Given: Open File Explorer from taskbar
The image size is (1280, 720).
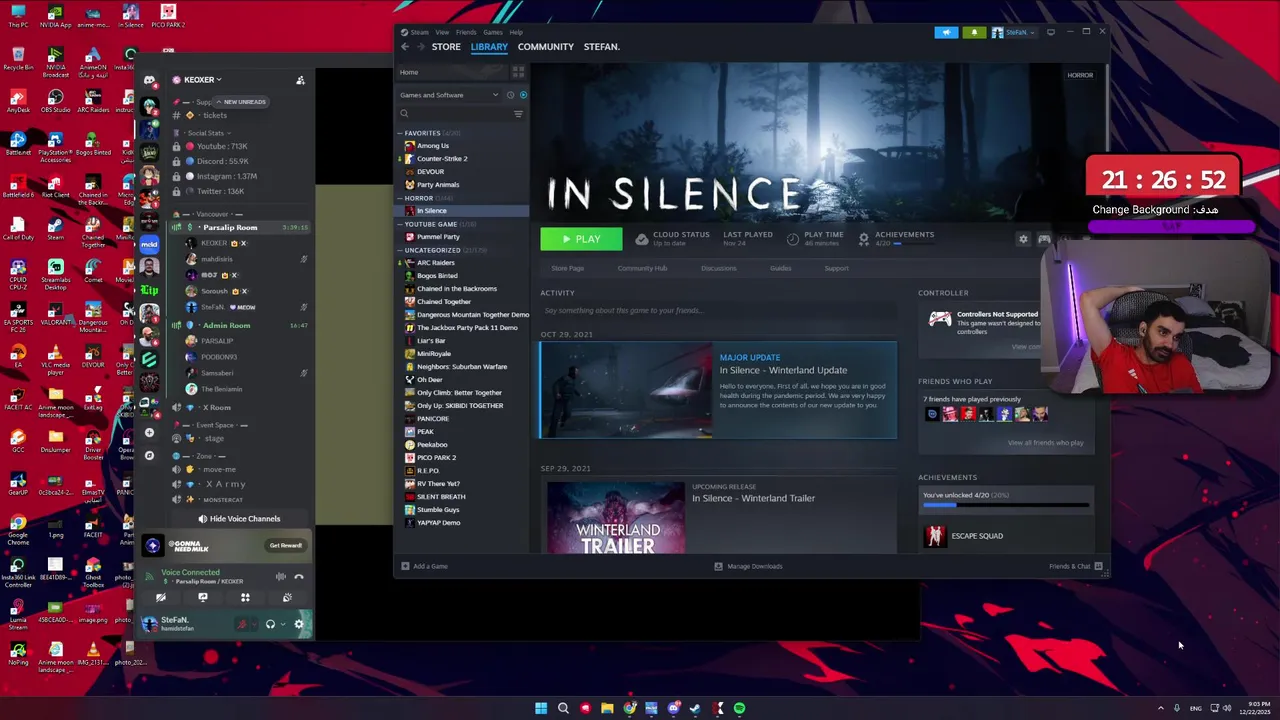Looking at the screenshot, I should pyautogui.click(x=607, y=708).
